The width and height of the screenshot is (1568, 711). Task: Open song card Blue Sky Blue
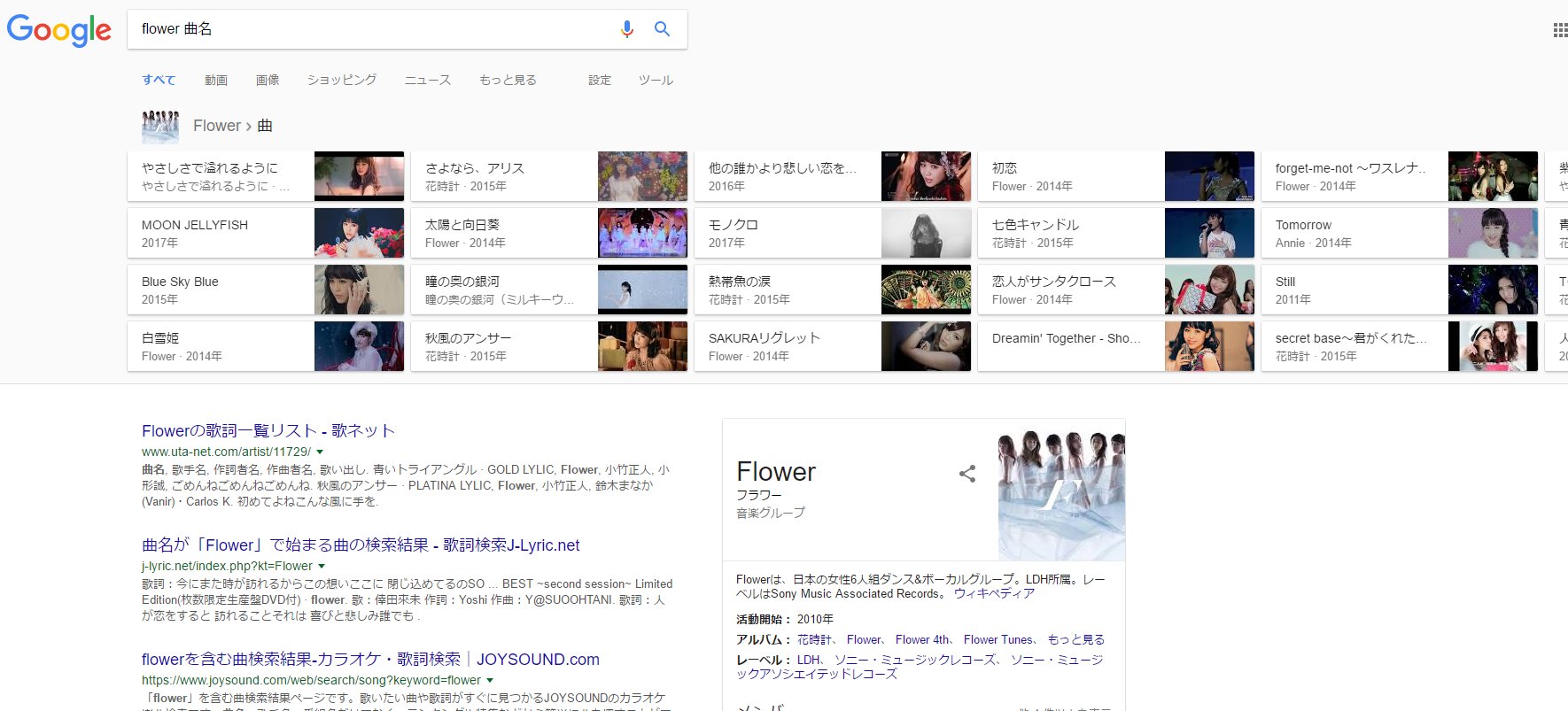coord(266,290)
